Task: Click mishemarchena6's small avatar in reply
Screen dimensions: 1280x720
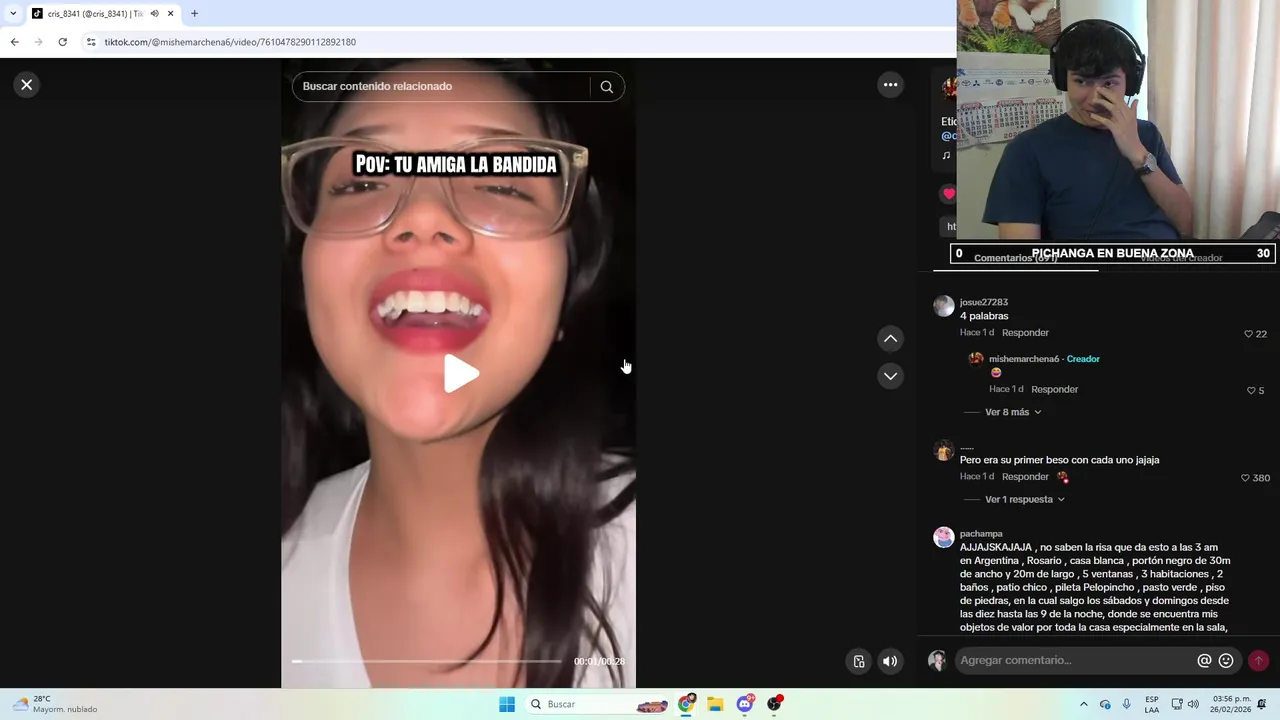Action: (x=976, y=359)
